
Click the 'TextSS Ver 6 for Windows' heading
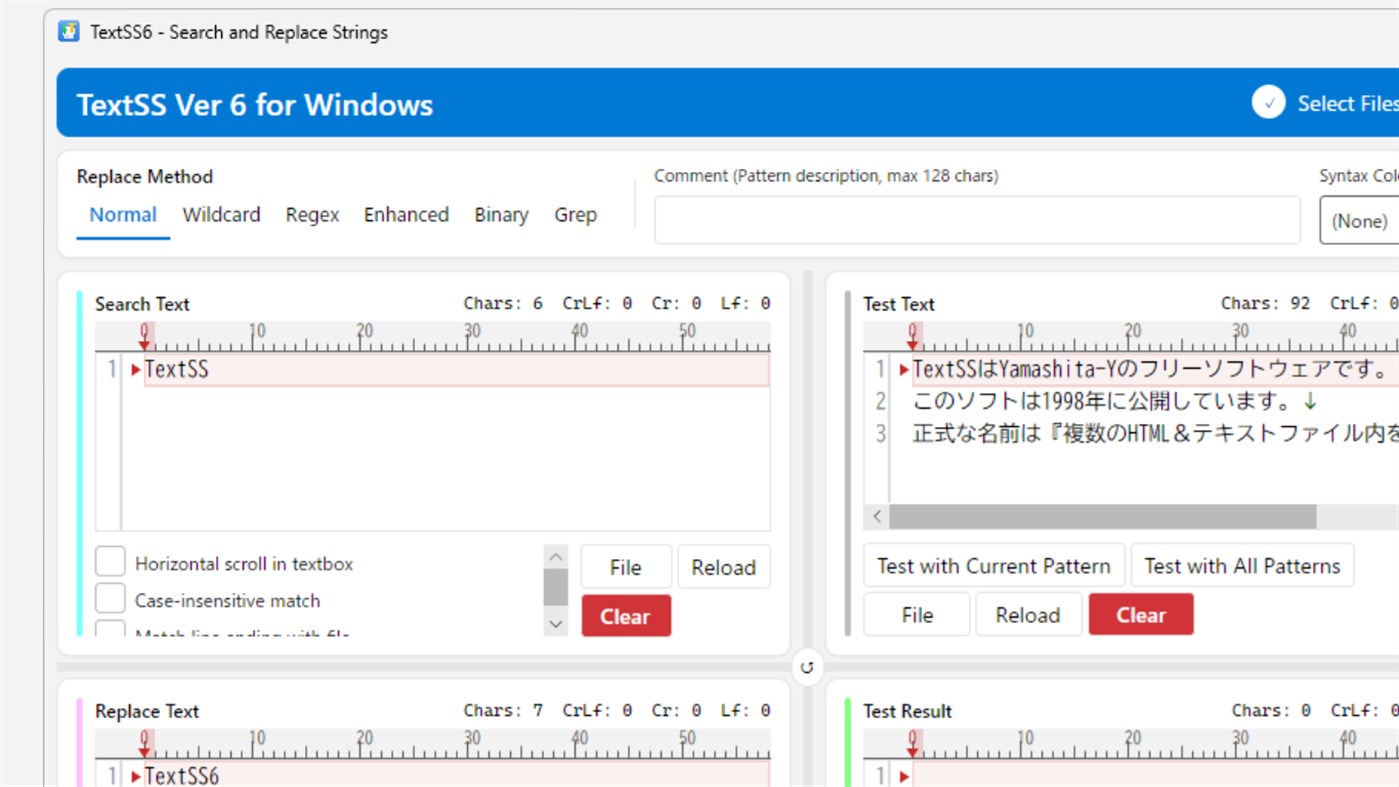[x=255, y=104]
